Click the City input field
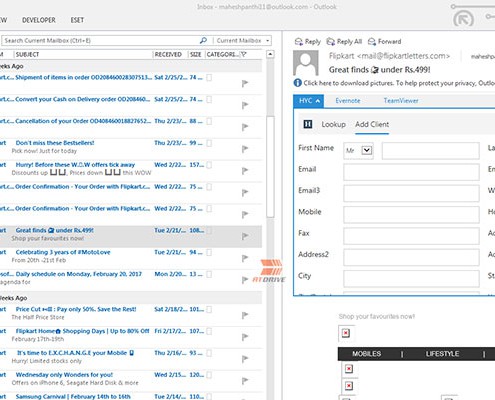This screenshot has width=495, height=400. (x=411, y=279)
